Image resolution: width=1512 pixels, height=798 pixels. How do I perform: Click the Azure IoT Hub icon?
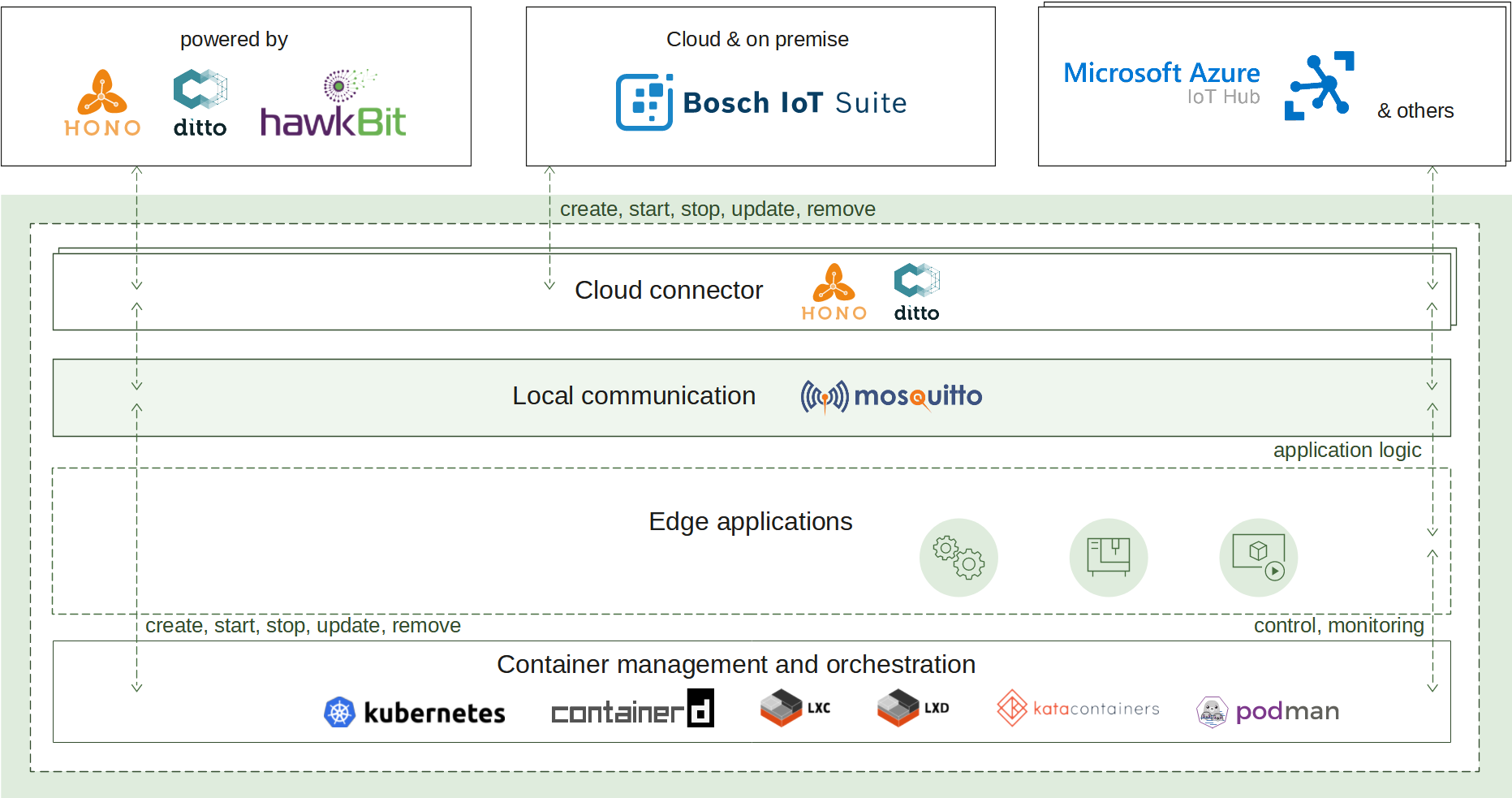pos(1320,86)
